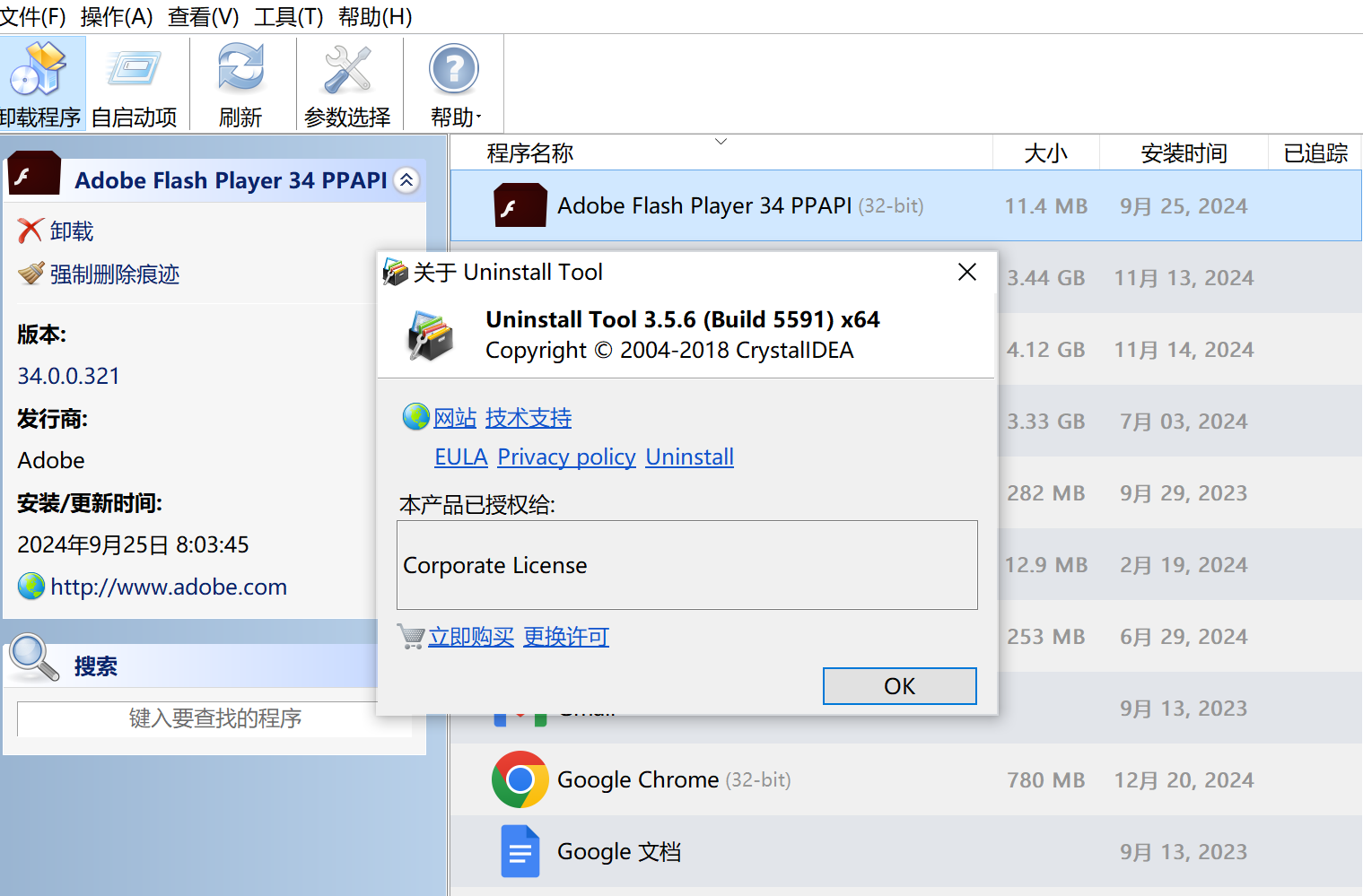Open the 文件(F) menu
Image resolution: width=1363 pixels, height=896 pixels.
pyautogui.click(x=33, y=17)
